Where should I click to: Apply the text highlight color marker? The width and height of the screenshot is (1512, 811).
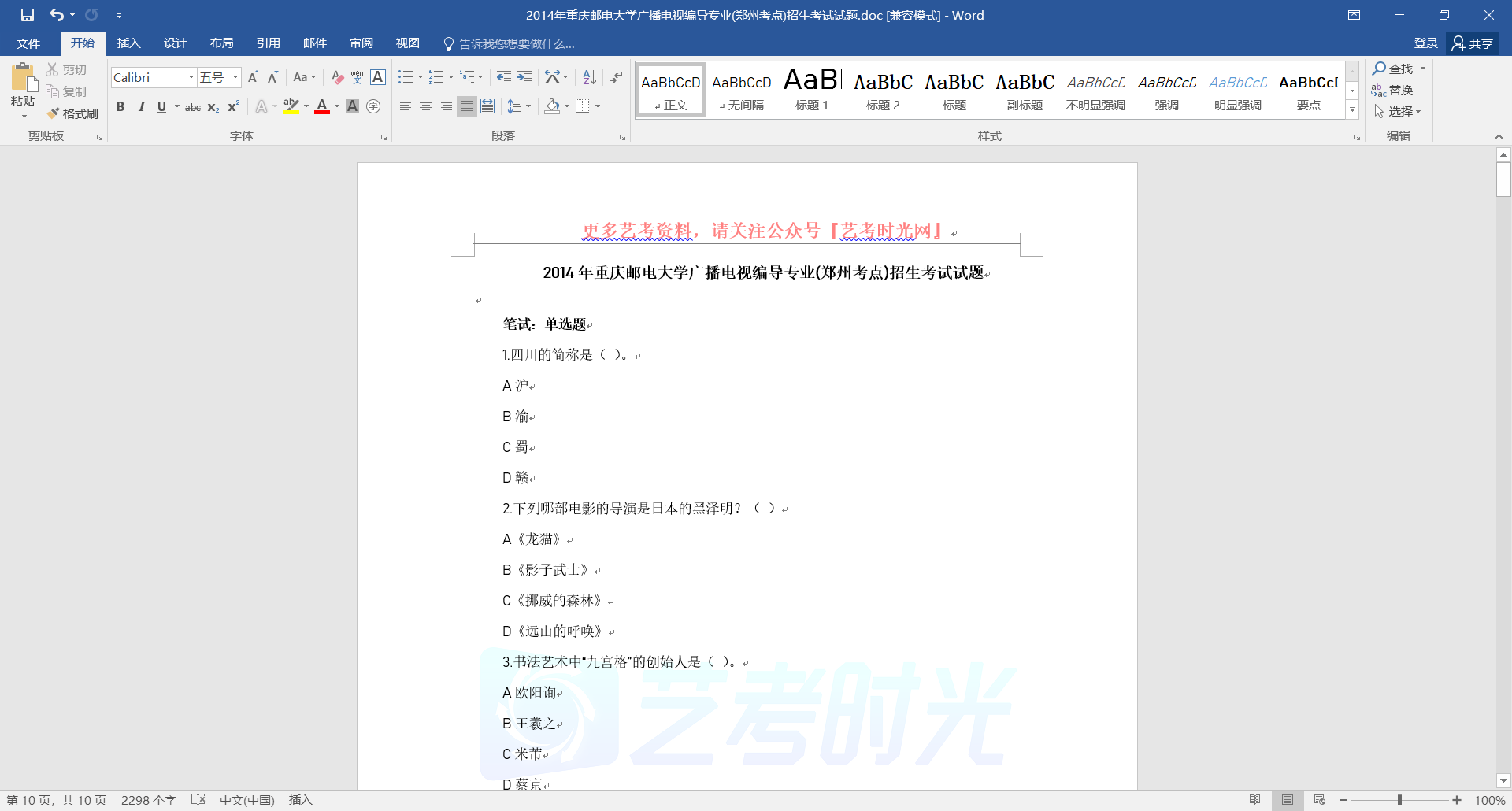click(x=291, y=106)
